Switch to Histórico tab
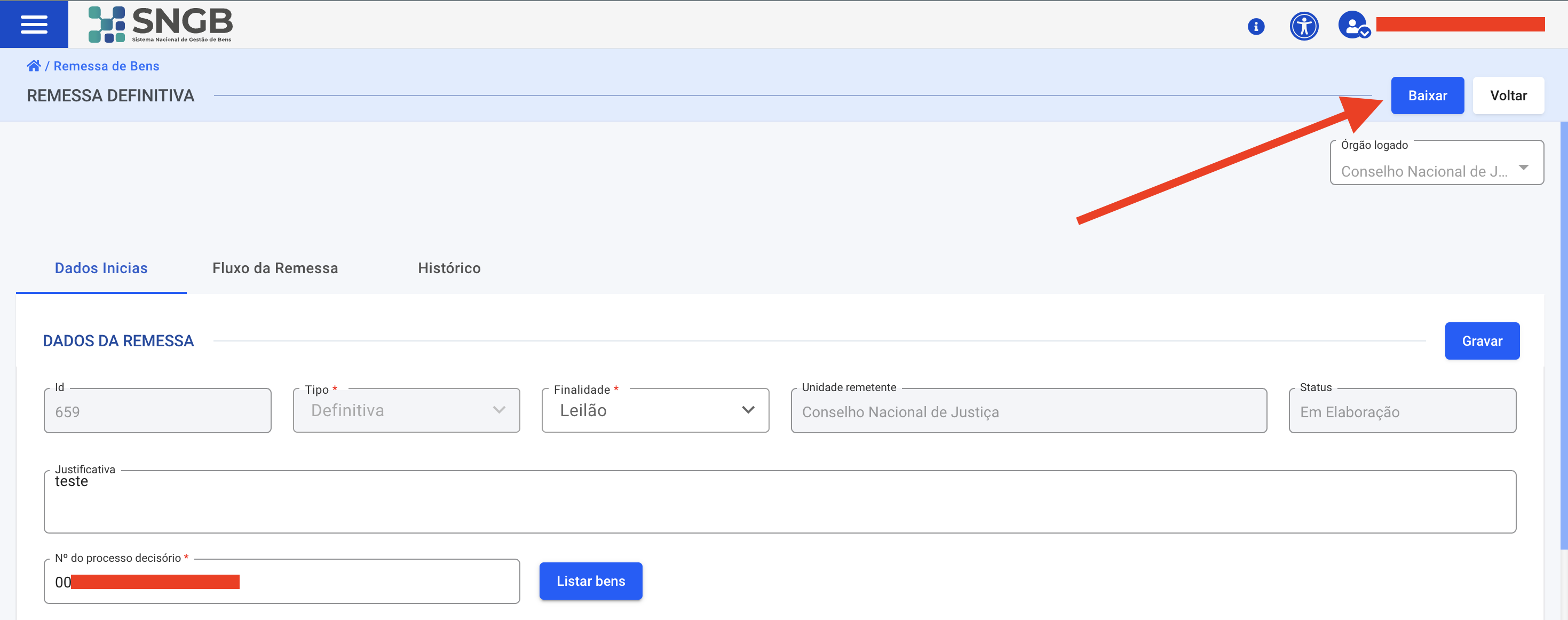The height and width of the screenshot is (620, 1568). point(449,268)
